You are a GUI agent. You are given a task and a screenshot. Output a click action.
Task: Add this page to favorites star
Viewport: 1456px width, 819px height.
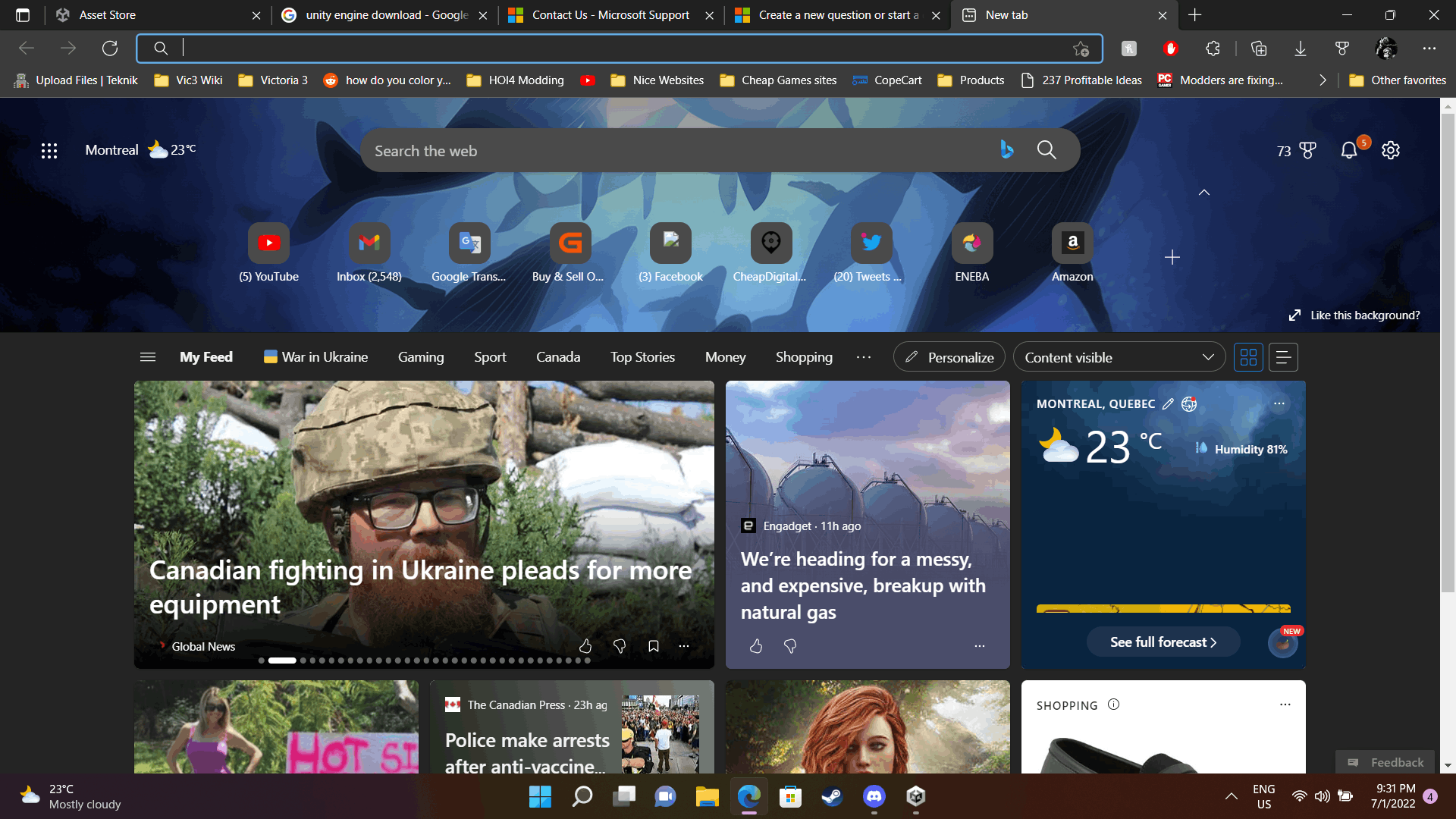pos(1081,49)
